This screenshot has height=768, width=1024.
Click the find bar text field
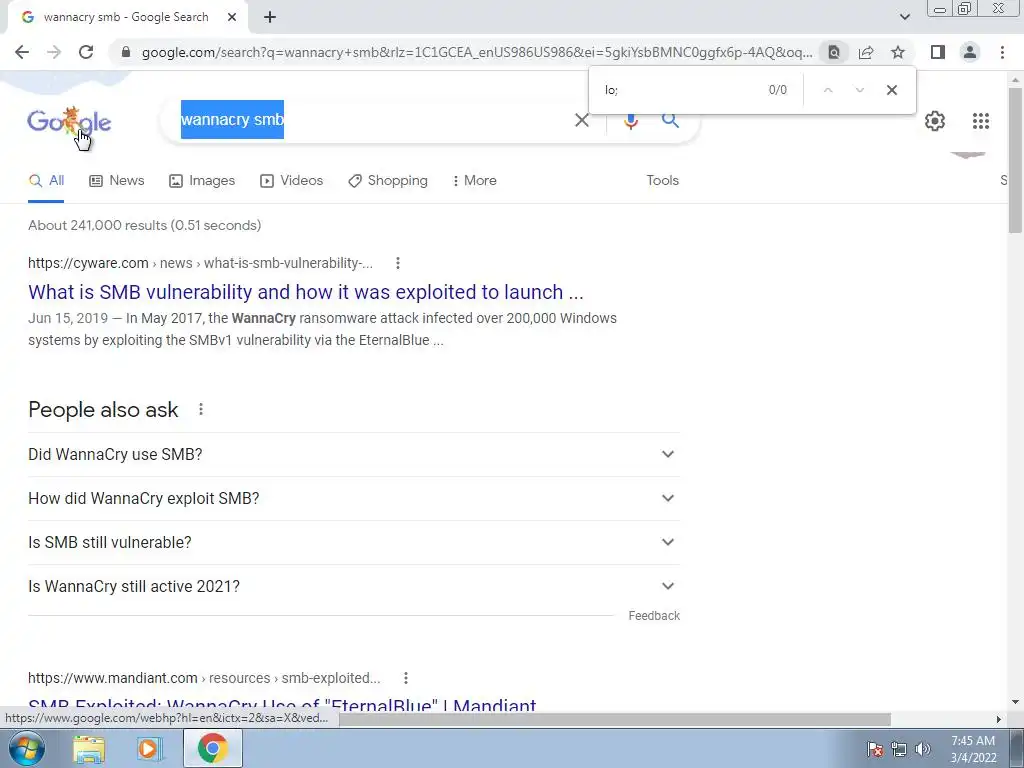click(679, 90)
